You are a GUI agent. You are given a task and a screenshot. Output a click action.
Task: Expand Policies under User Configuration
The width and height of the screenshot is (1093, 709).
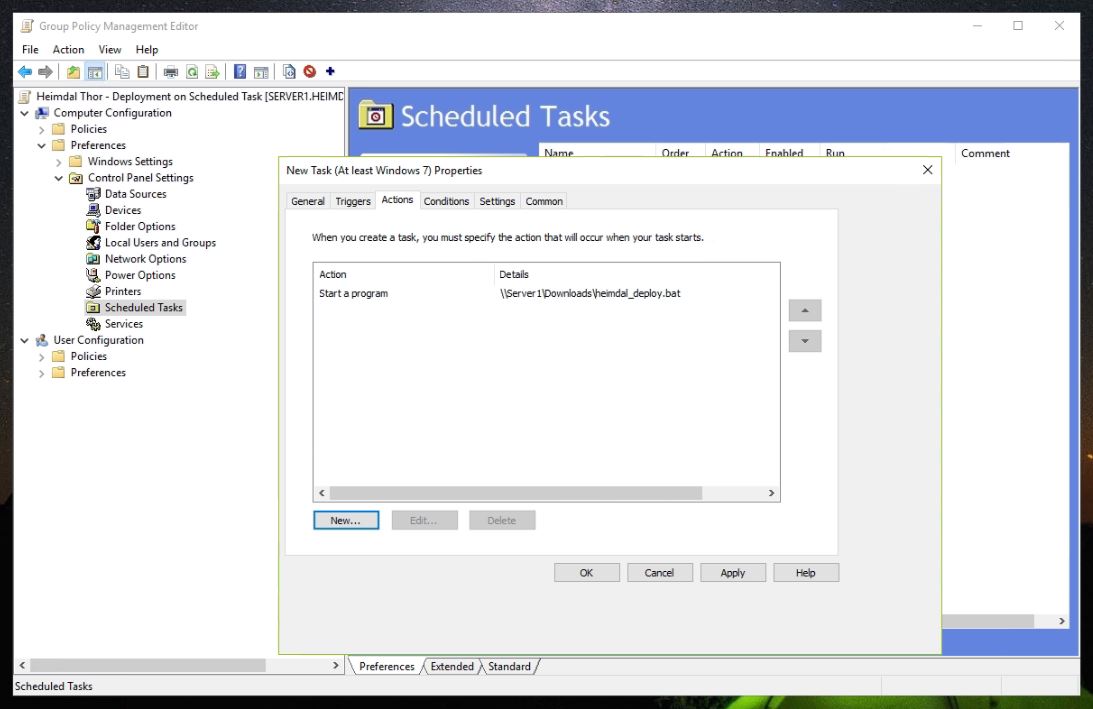click(x=41, y=356)
